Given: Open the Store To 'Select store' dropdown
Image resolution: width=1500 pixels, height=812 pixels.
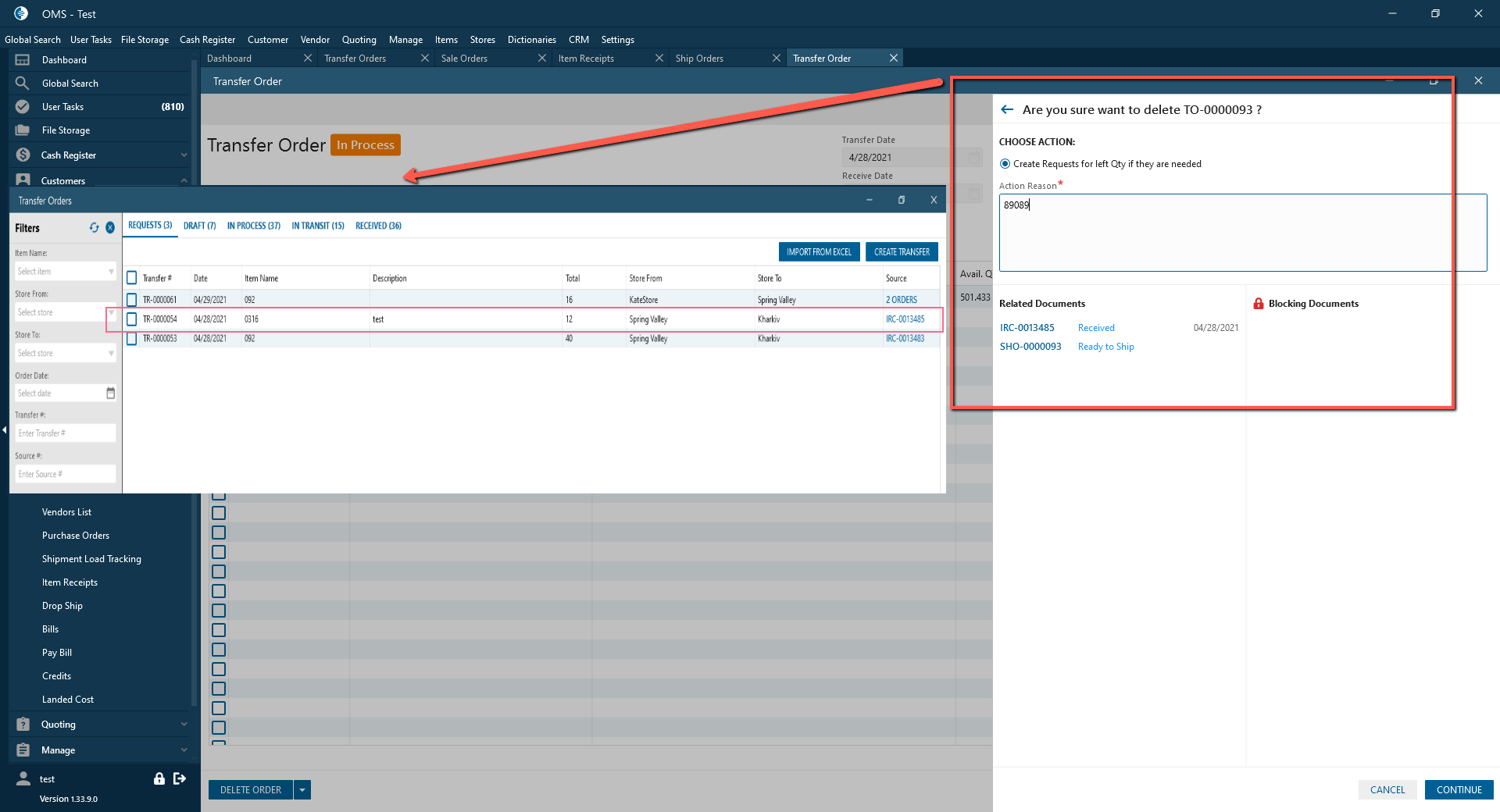Looking at the screenshot, I should pyautogui.click(x=66, y=354).
